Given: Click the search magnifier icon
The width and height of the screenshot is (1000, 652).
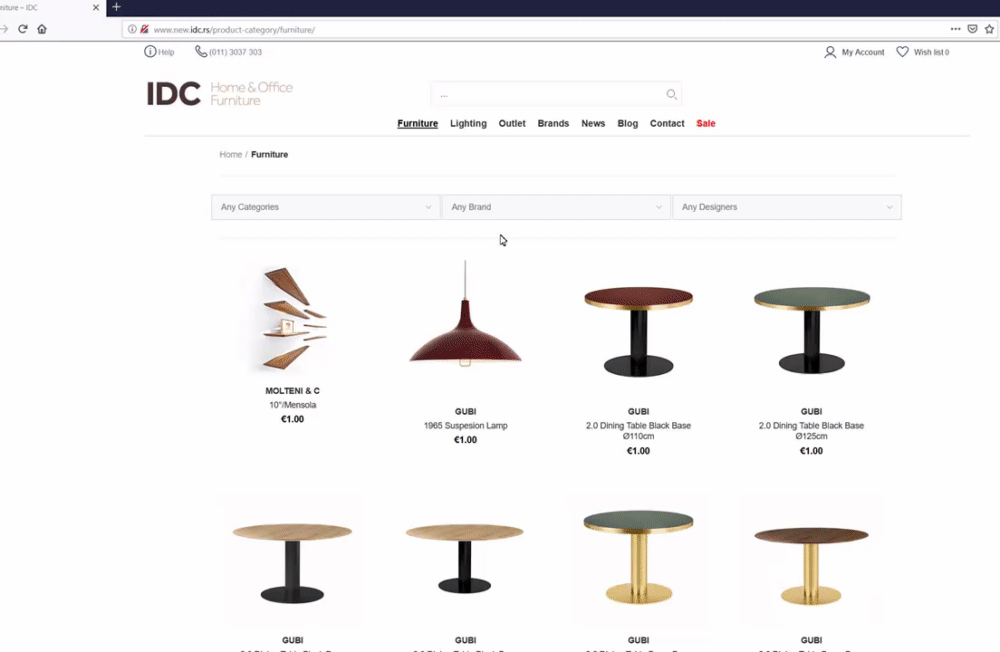Looking at the screenshot, I should coord(672,94).
